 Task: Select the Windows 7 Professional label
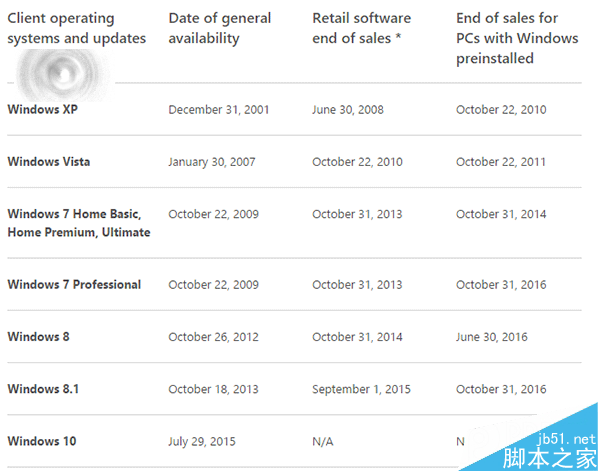pos(74,285)
